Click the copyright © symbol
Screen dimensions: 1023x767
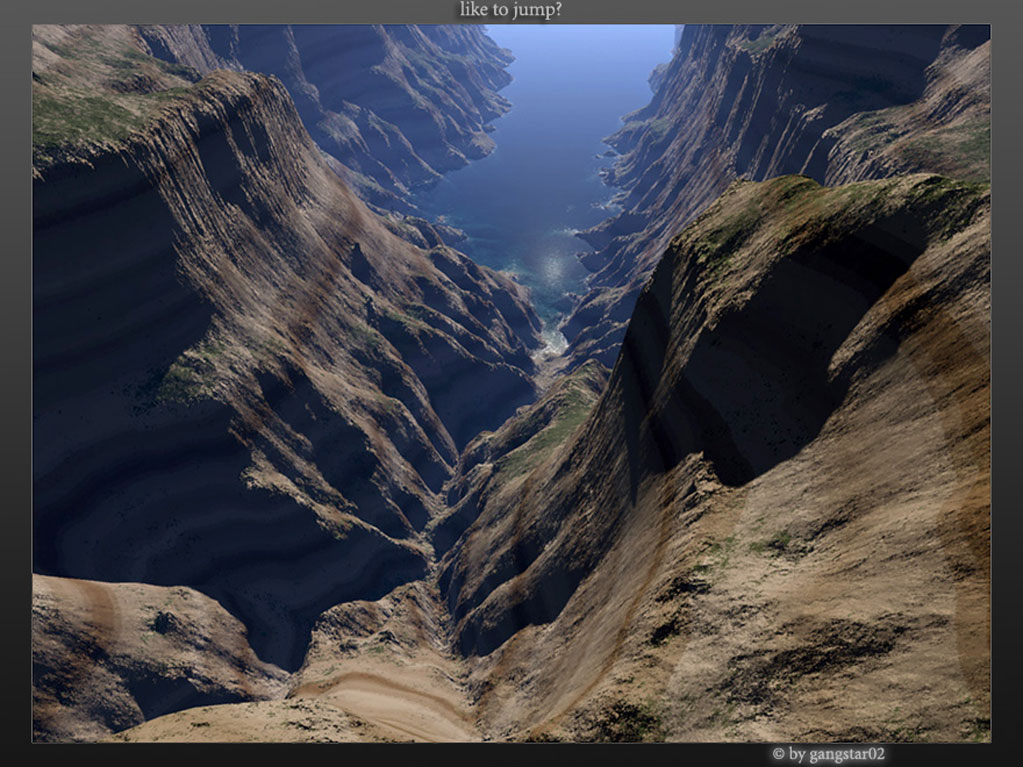(778, 754)
